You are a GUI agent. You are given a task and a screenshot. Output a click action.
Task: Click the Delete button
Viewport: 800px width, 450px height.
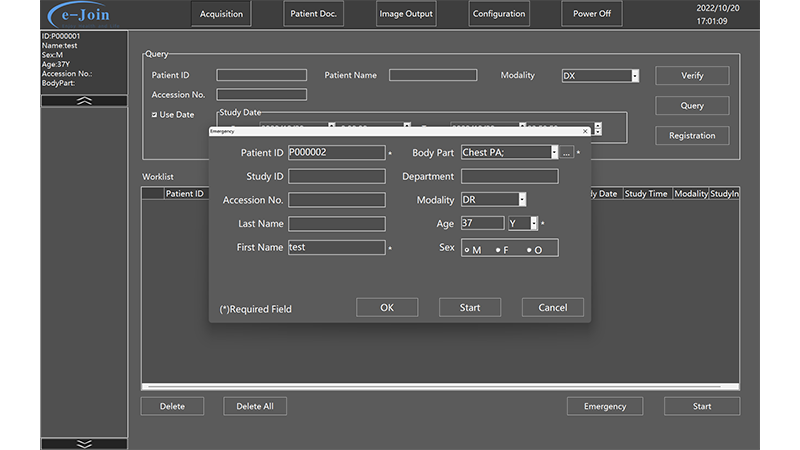click(x=172, y=407)
